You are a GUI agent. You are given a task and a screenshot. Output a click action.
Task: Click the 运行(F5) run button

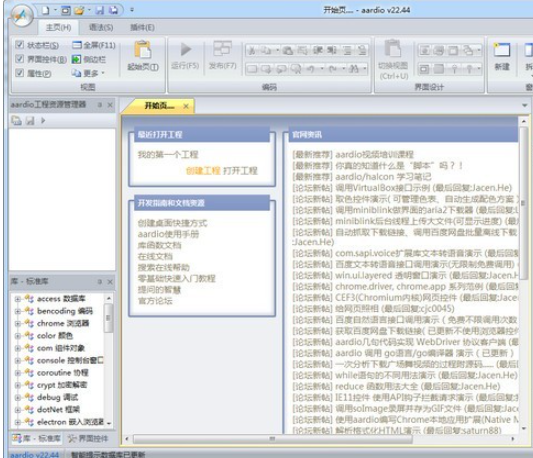(185, 56)
